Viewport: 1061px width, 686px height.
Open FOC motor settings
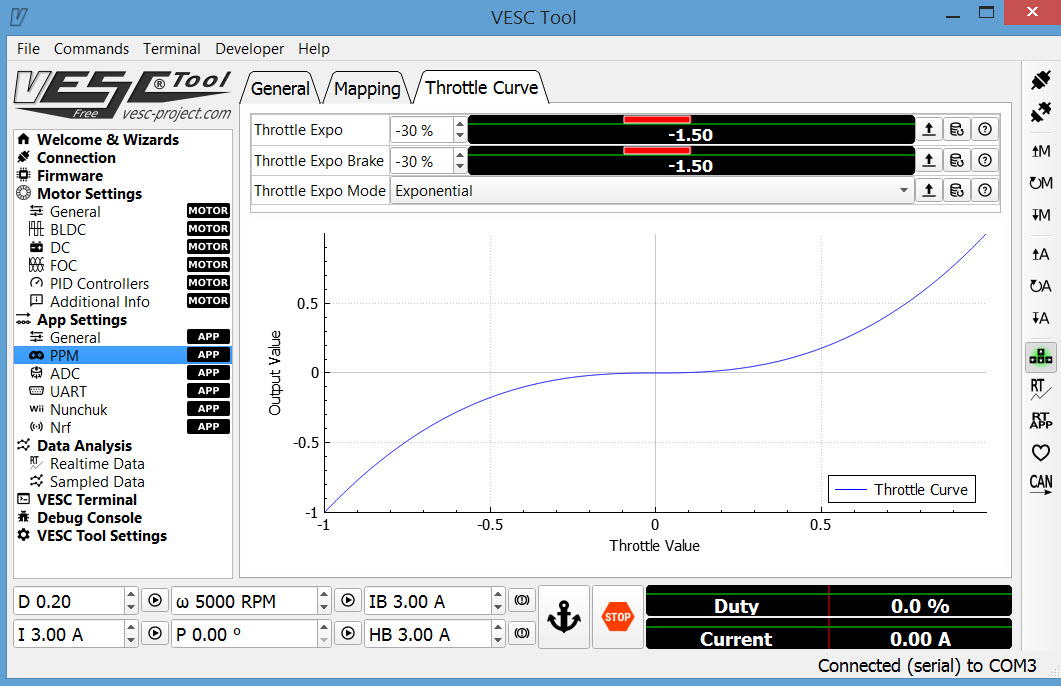tap(64, 266)
